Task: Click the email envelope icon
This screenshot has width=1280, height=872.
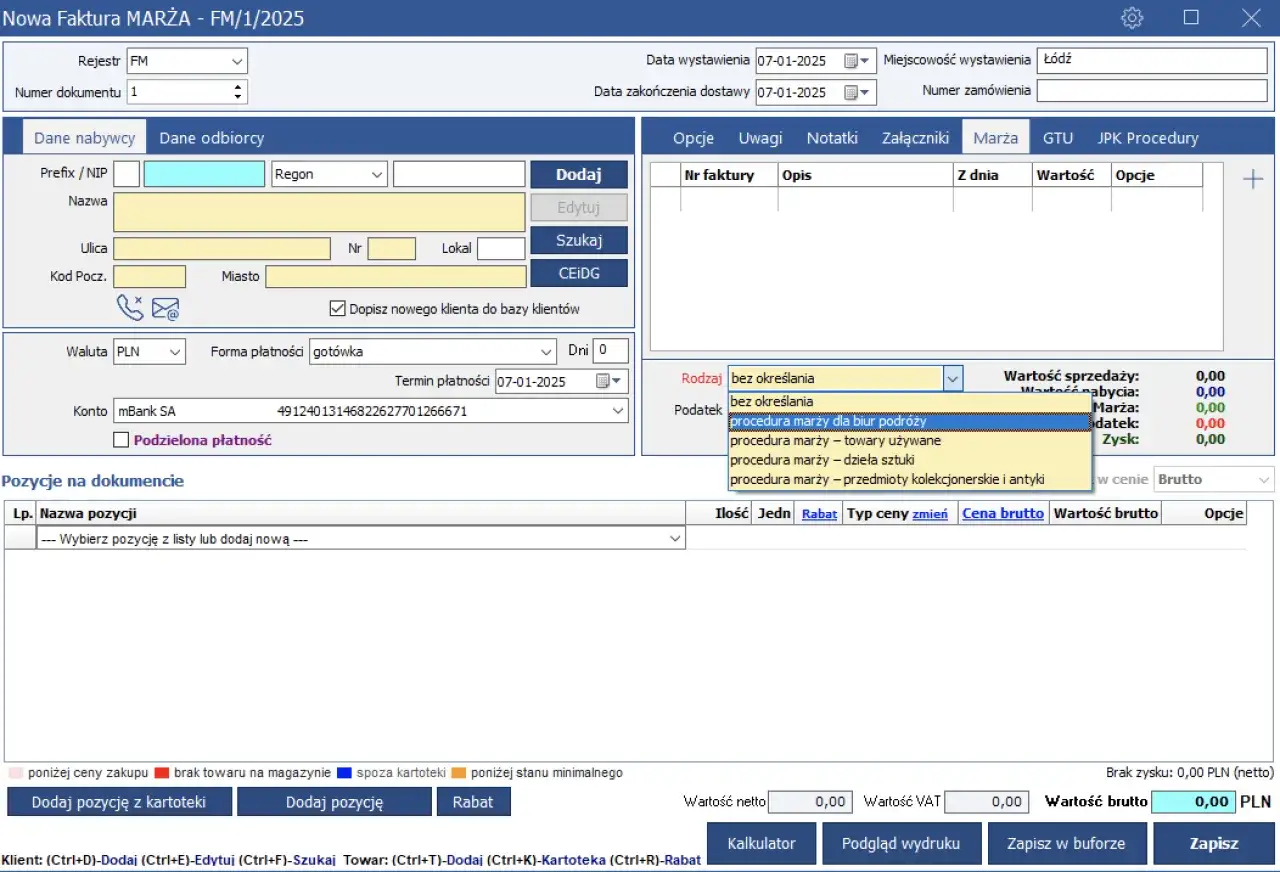Action: [x=165, y=309]
